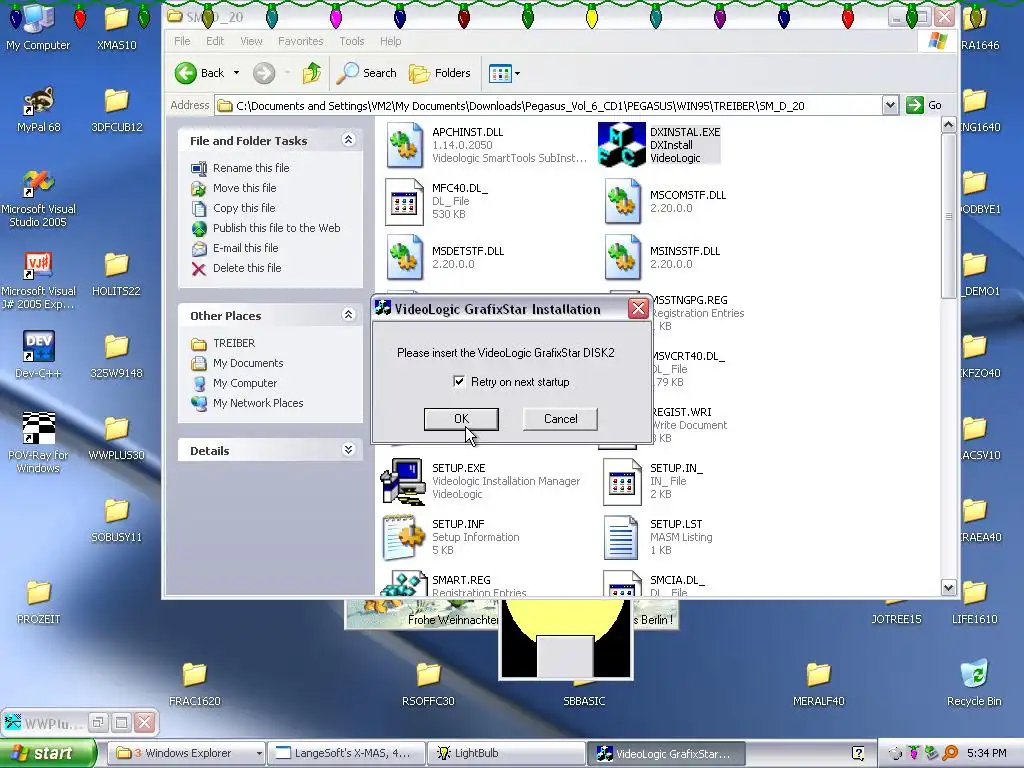Click the Copy this file link
This screenshot has height=768, width=1024.
pos(244,208)
